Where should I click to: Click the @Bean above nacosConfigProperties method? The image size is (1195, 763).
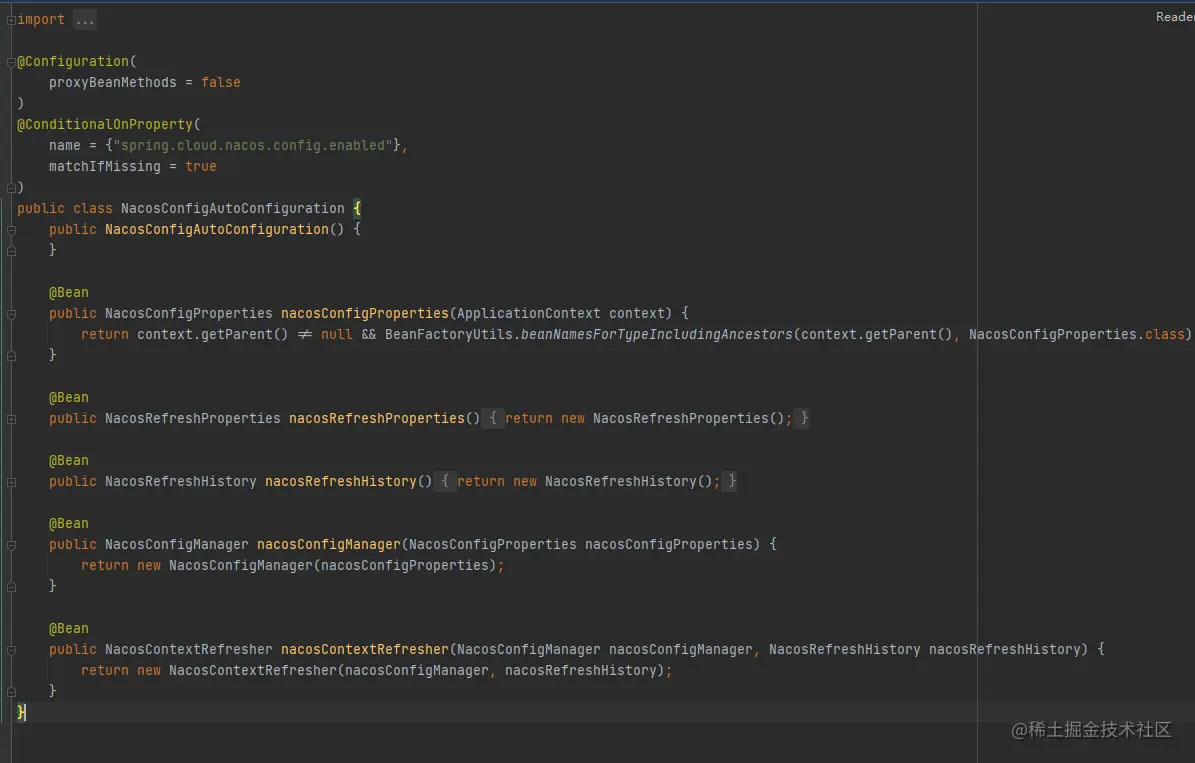click(x=69, y=293)
